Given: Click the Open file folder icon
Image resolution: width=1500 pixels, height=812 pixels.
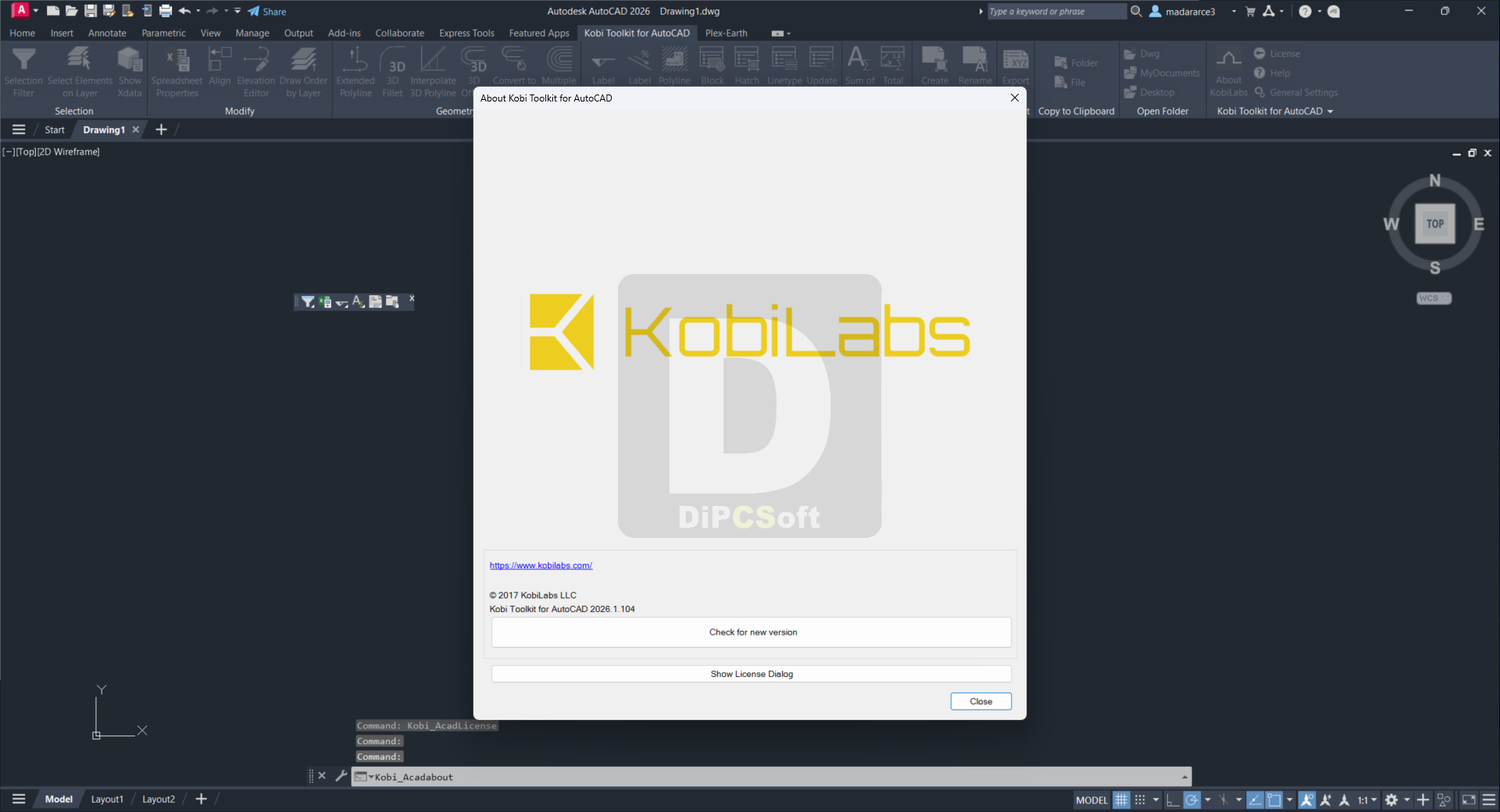Looking at the screenshot, I should pos(71,11).
